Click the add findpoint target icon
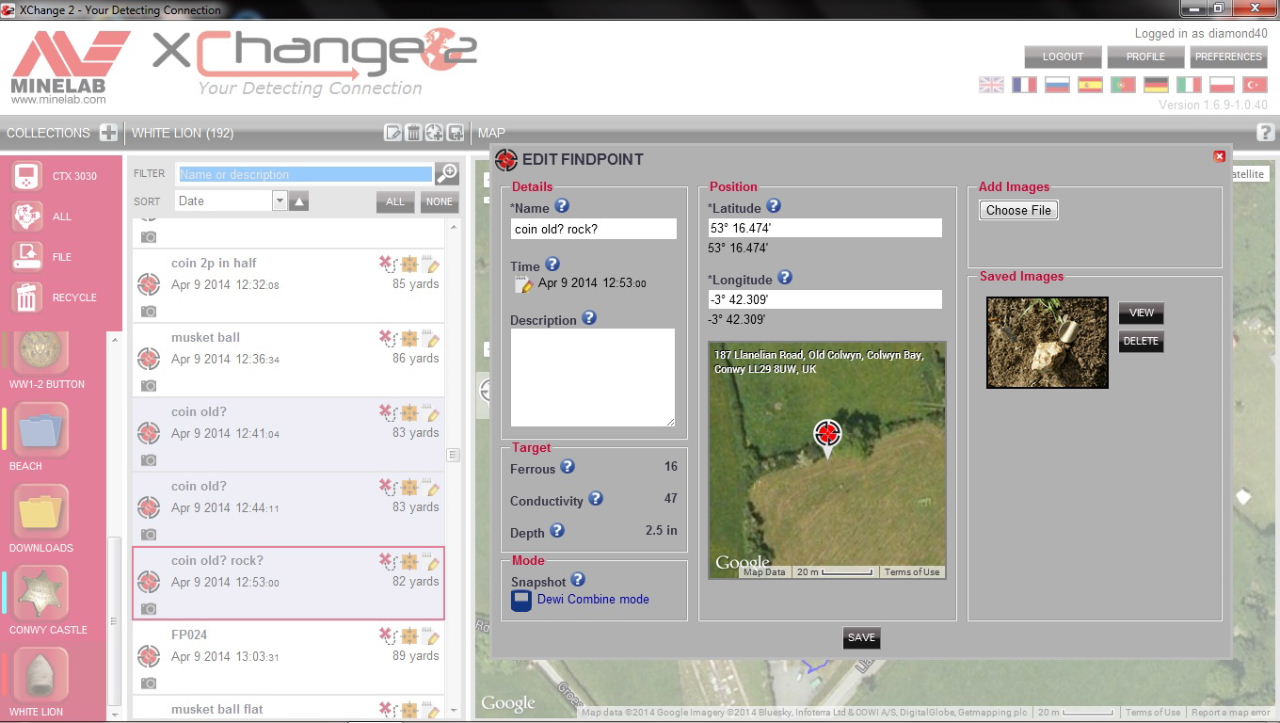Image resolution: width=1280 pixels, height=723 pixels. point(434,133)
